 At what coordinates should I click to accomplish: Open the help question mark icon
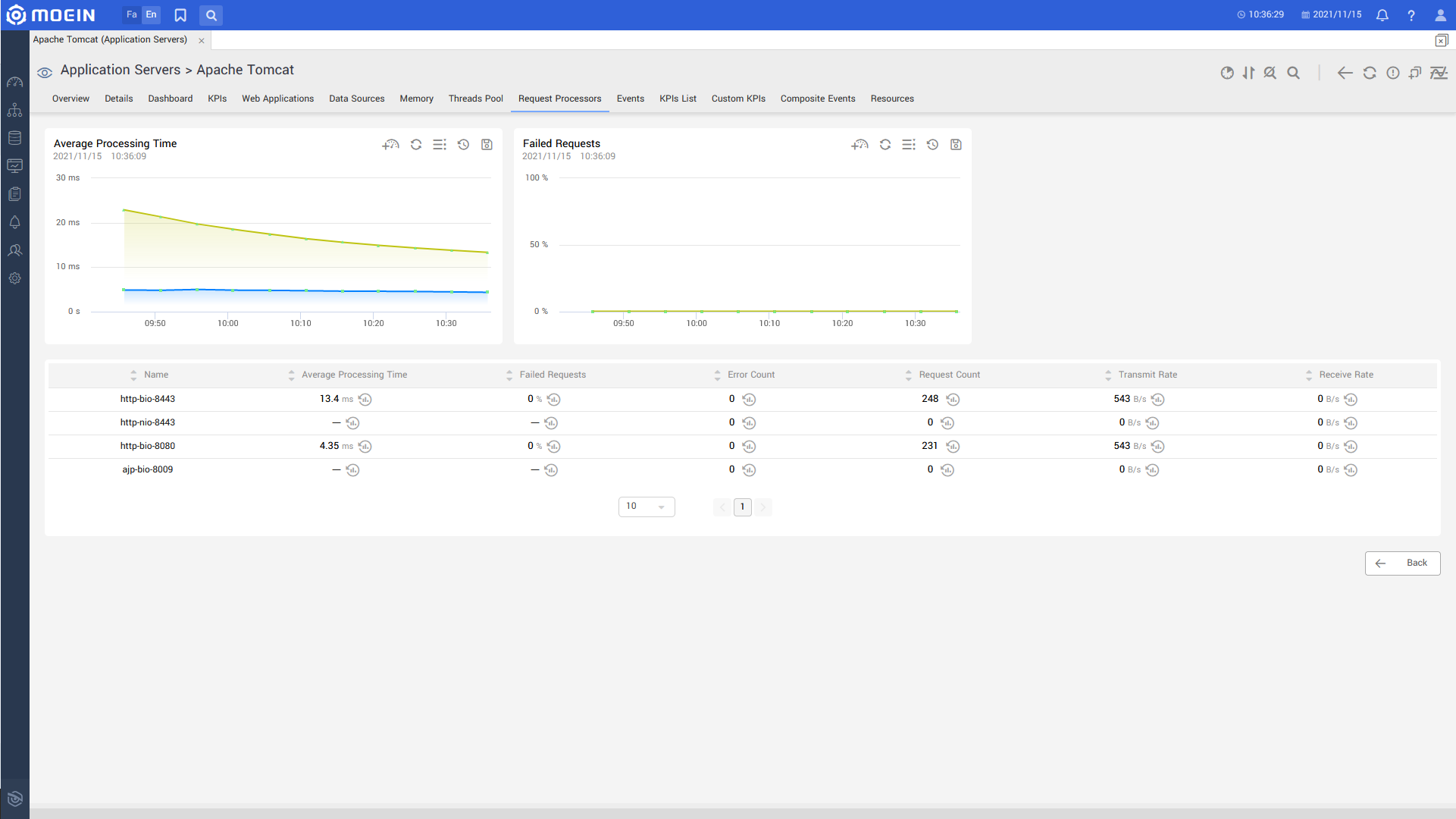1411,15
